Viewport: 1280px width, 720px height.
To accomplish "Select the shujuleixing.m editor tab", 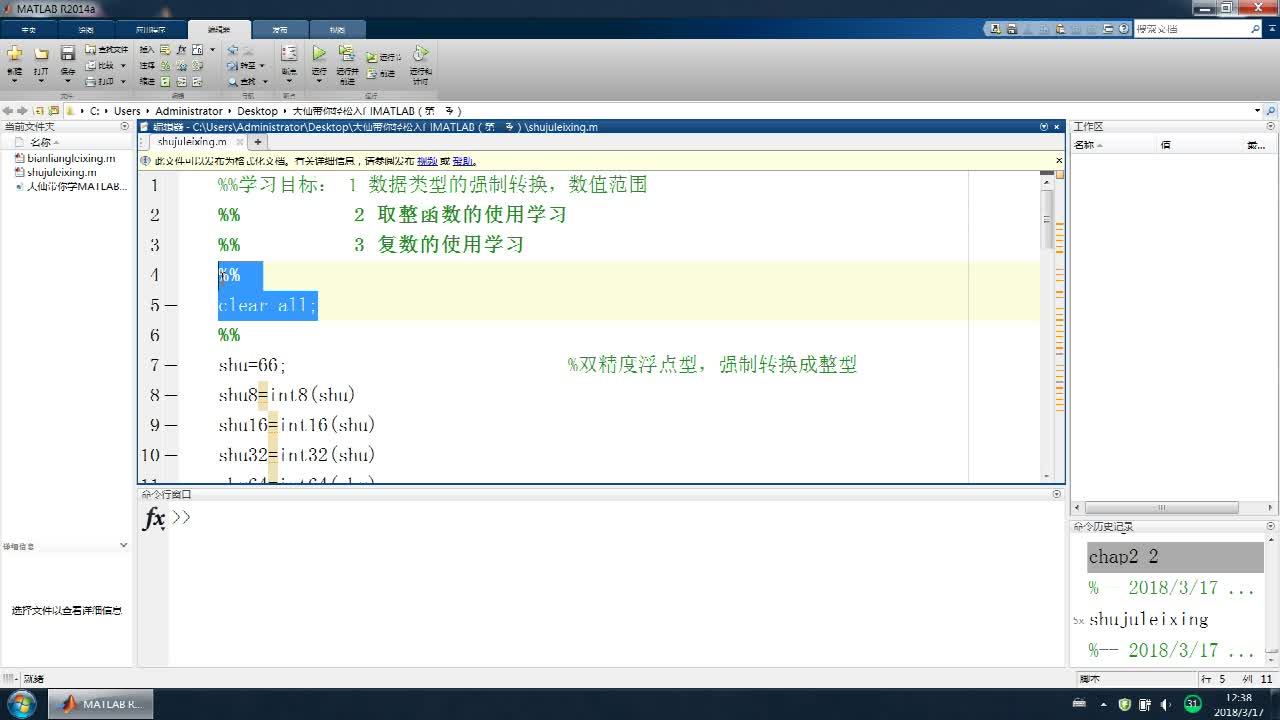I will pyautogui.click(x=192, y=142).
